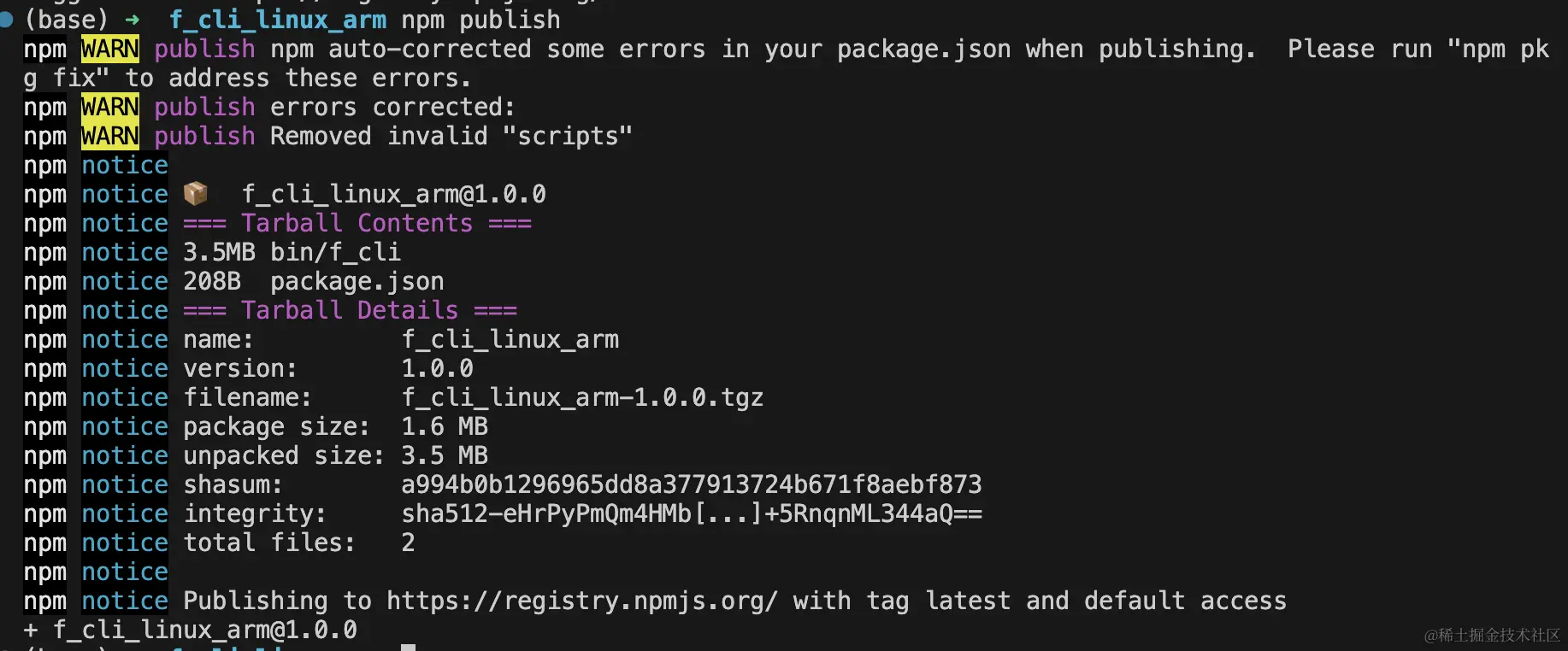Screen dimensions: 1568x651
Task: Click the sha512 integrity value
Action: click(692, 513)
